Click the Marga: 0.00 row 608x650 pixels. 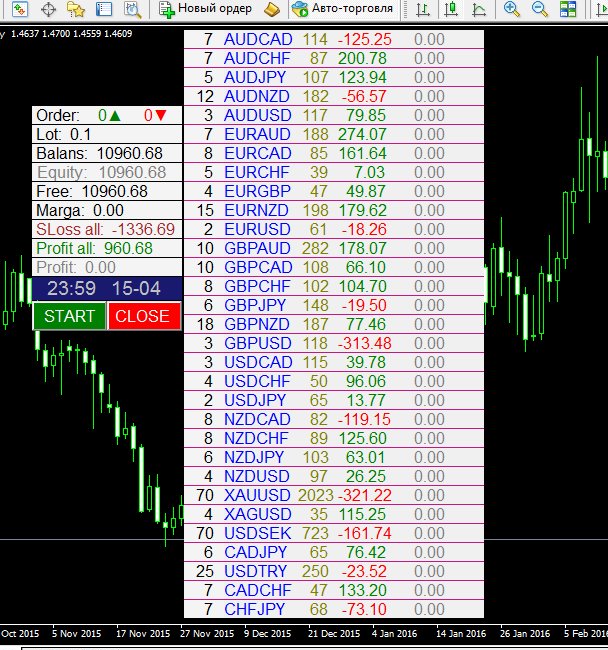pyautogui.click(x=107, y=211)
